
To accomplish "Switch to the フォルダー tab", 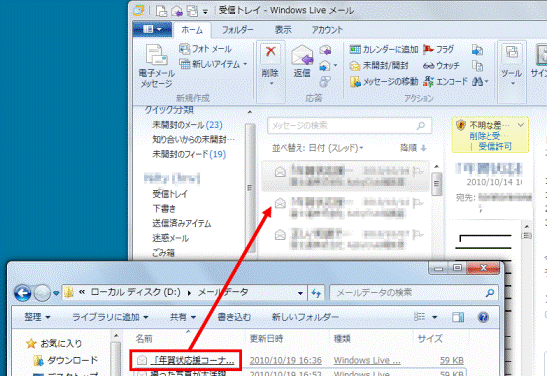I will [x=238, y=30].
